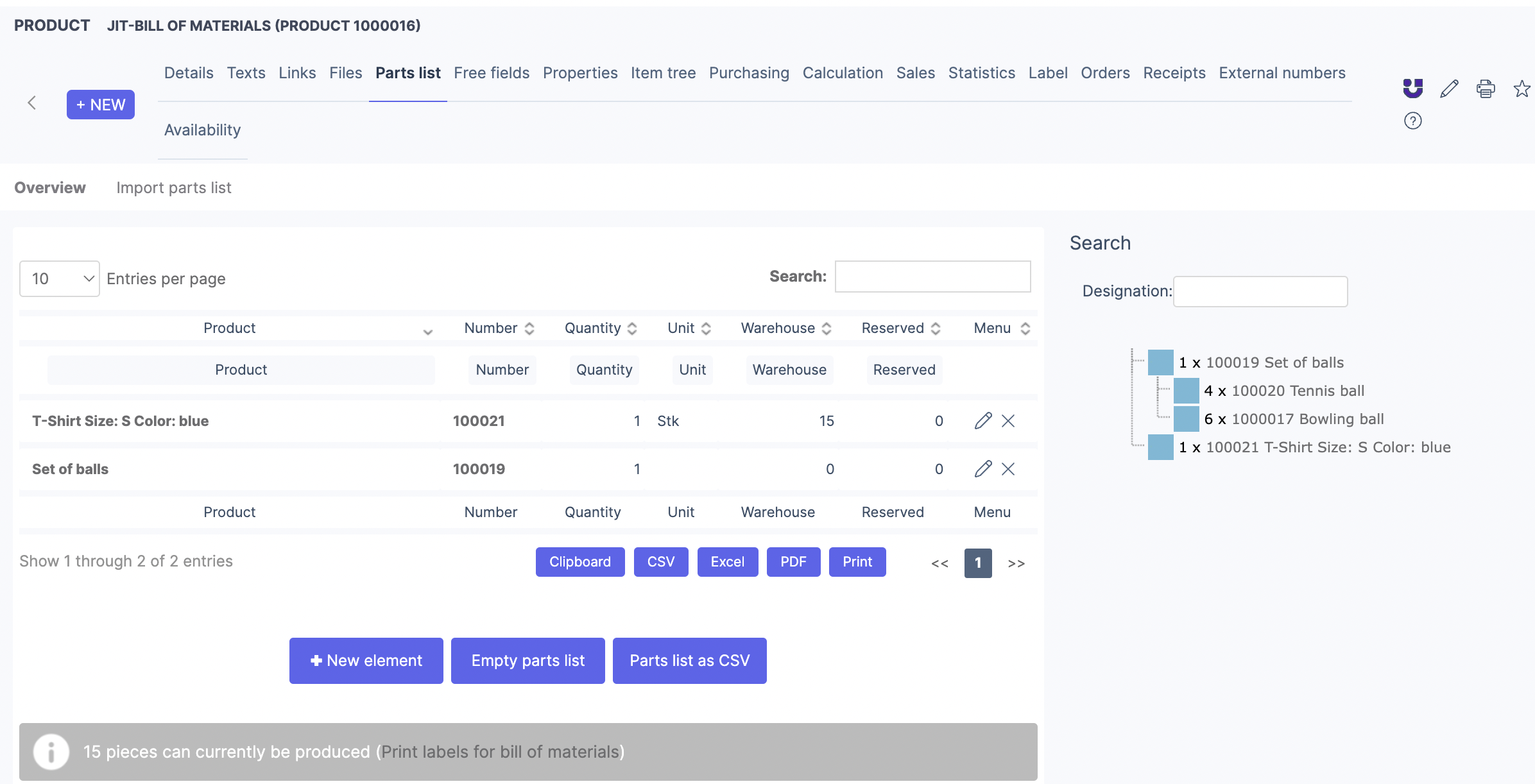
Task: Click the pencil edit icon in top toolbar
Action: click(x=1449, y=89)
